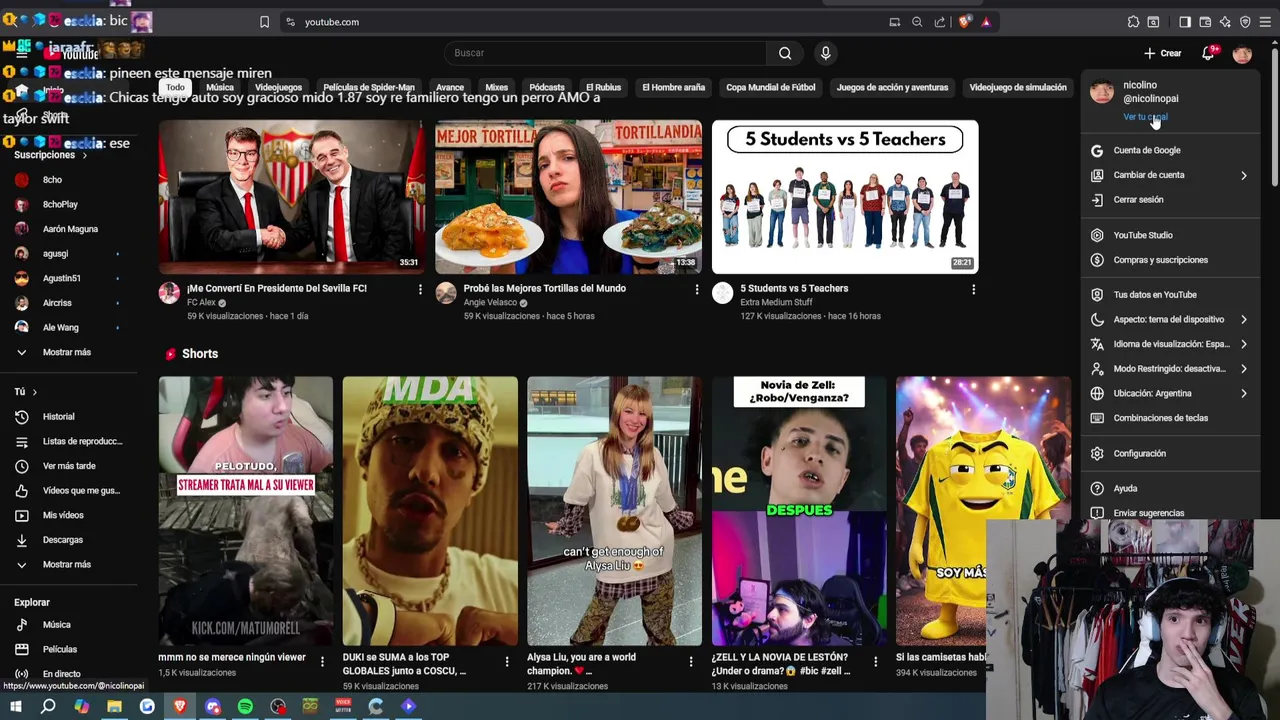The image size is (1280, 720).
Task: Click the Windows Start button
Action: [x=15, y=707]
